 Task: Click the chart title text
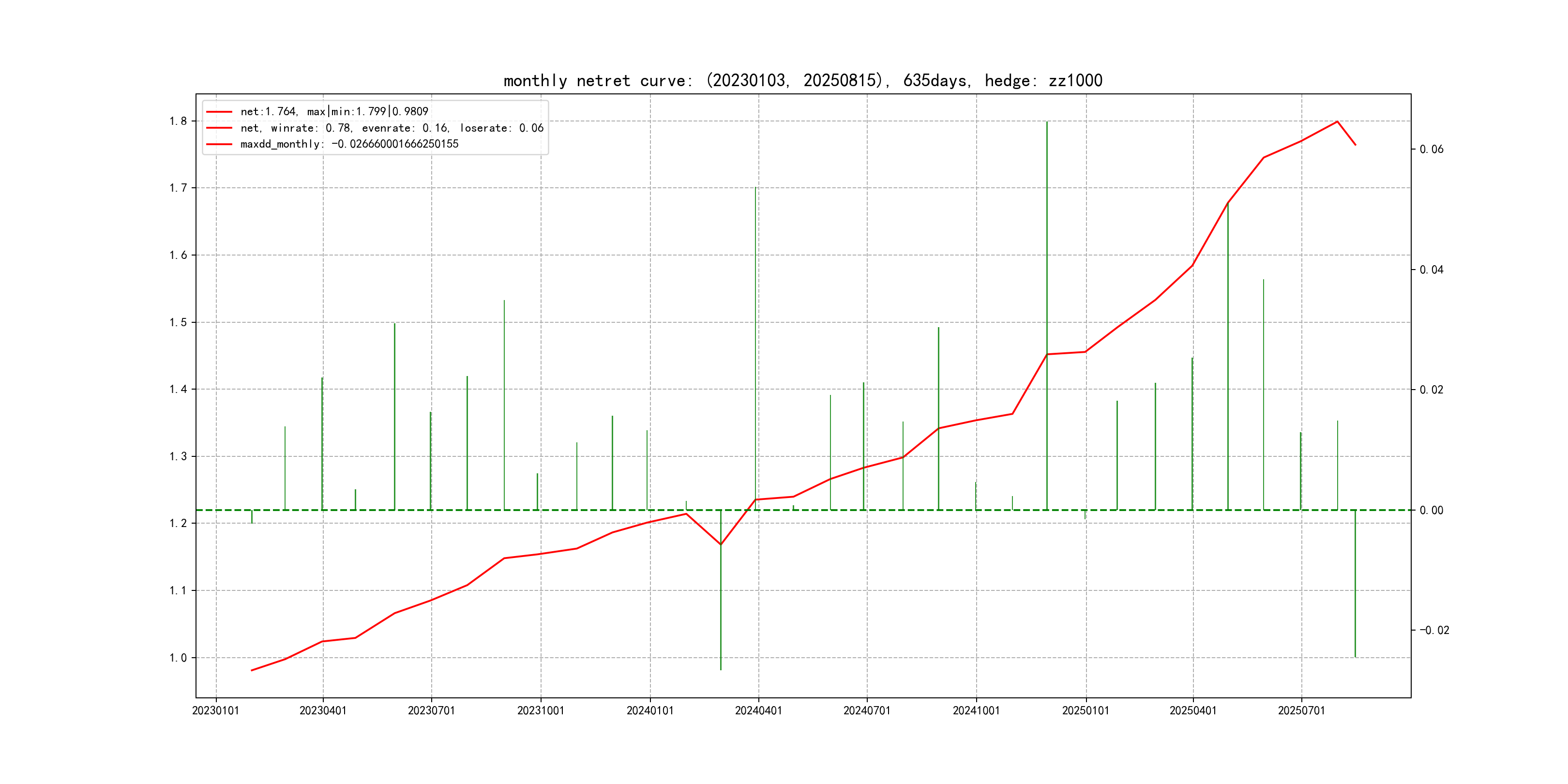(802, 80)
